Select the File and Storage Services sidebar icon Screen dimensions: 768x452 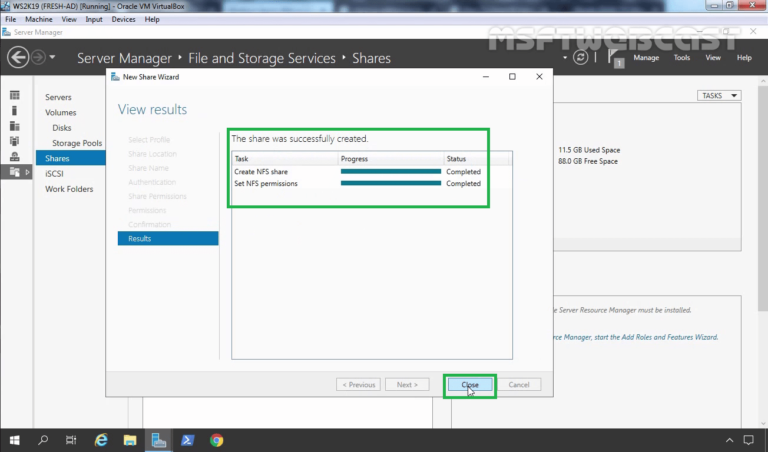15,172
